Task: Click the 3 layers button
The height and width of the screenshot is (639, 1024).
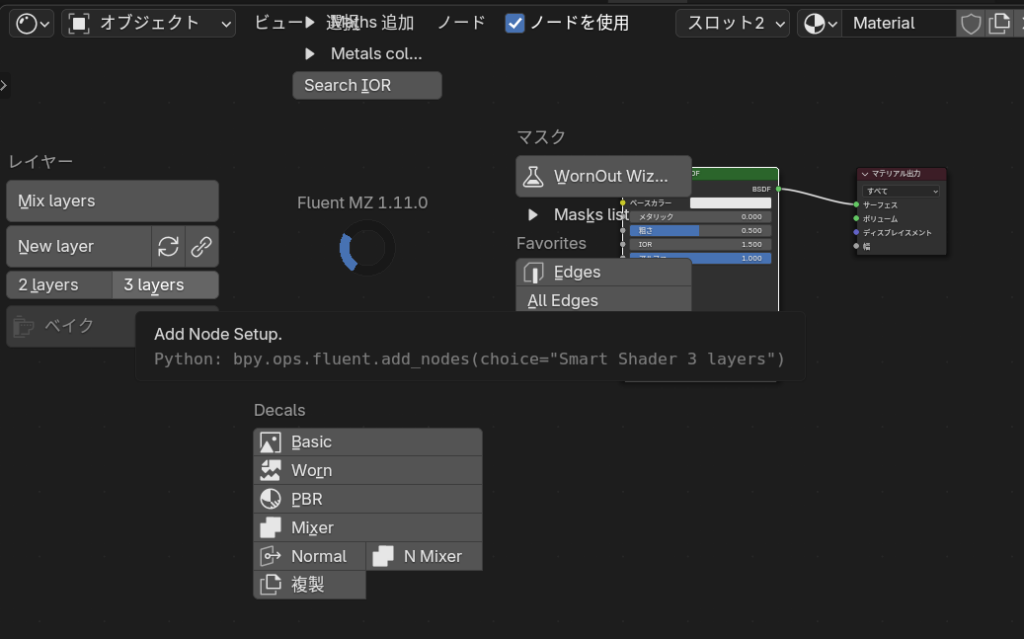Action: click(164, 285)
